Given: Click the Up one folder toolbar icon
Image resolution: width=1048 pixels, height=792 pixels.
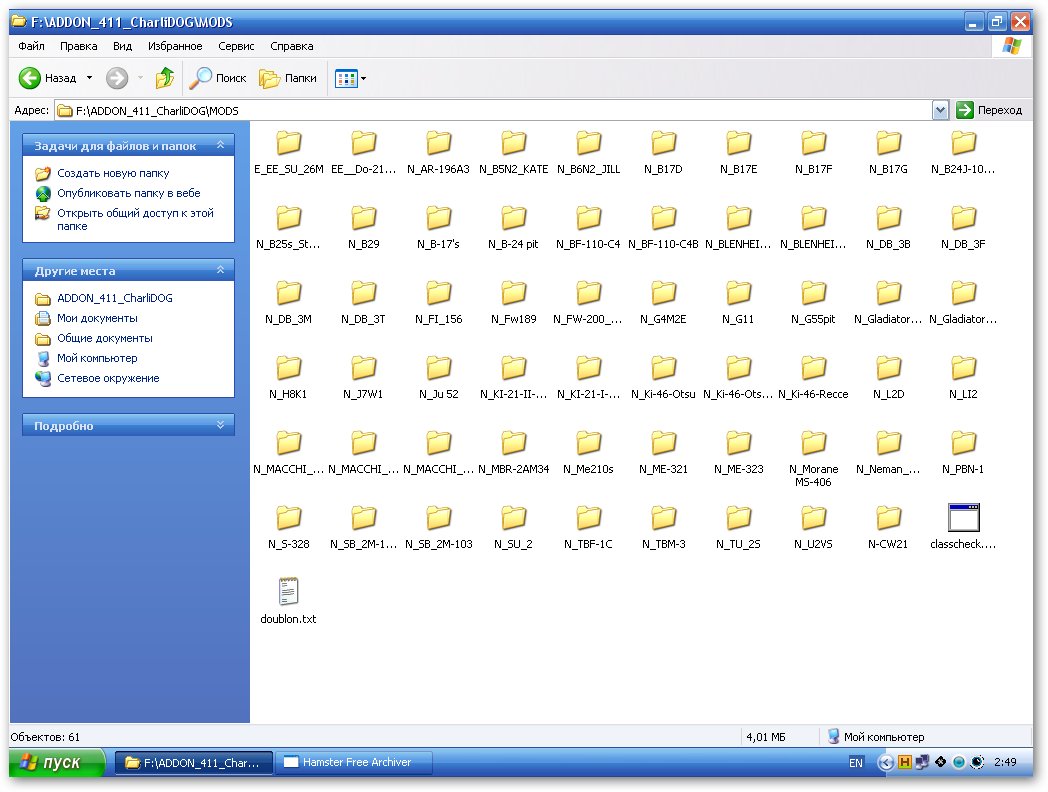Looking at the screenshot, I should [165, 78].
